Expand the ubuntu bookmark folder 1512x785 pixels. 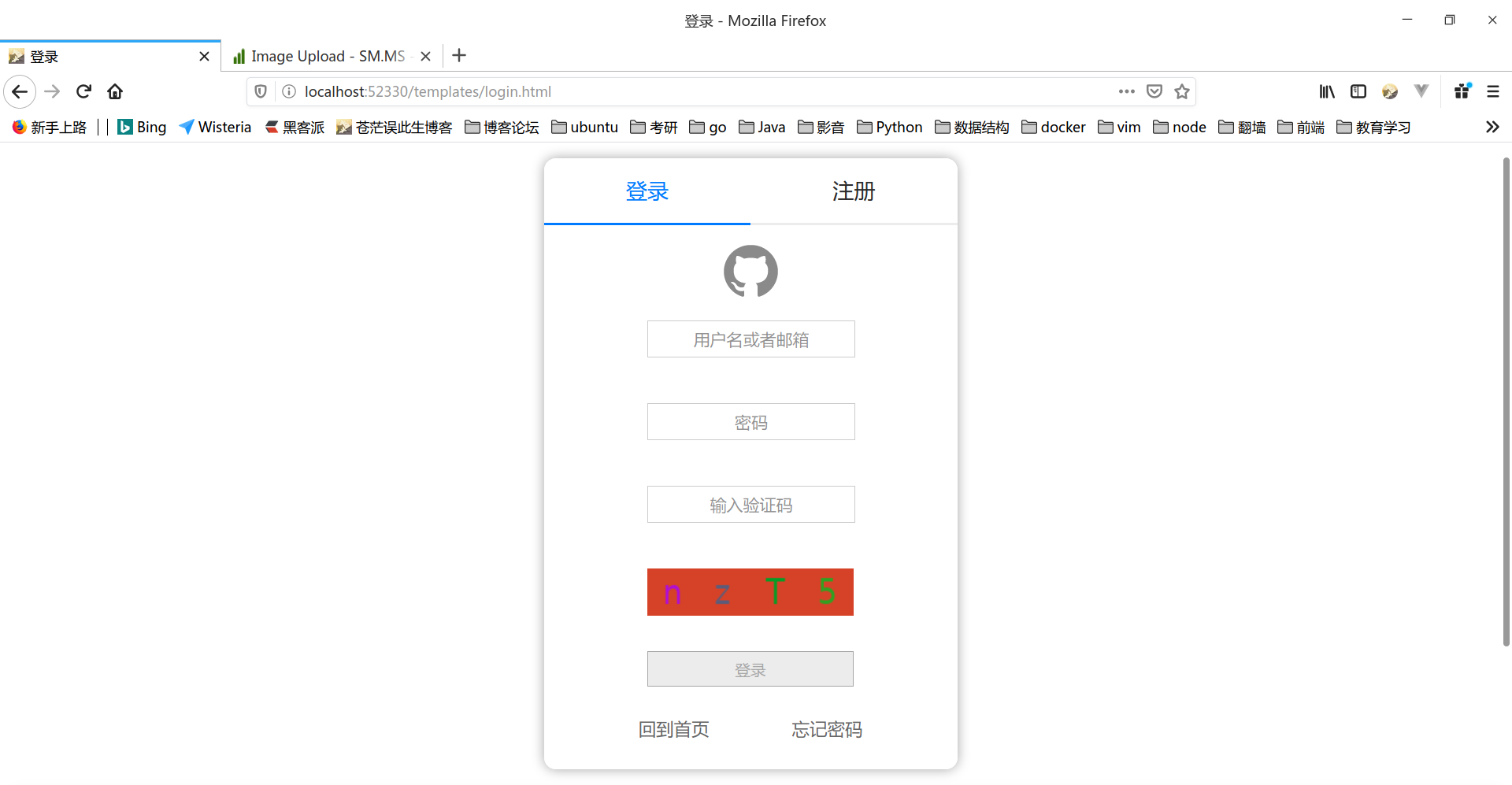pos(584,127)
